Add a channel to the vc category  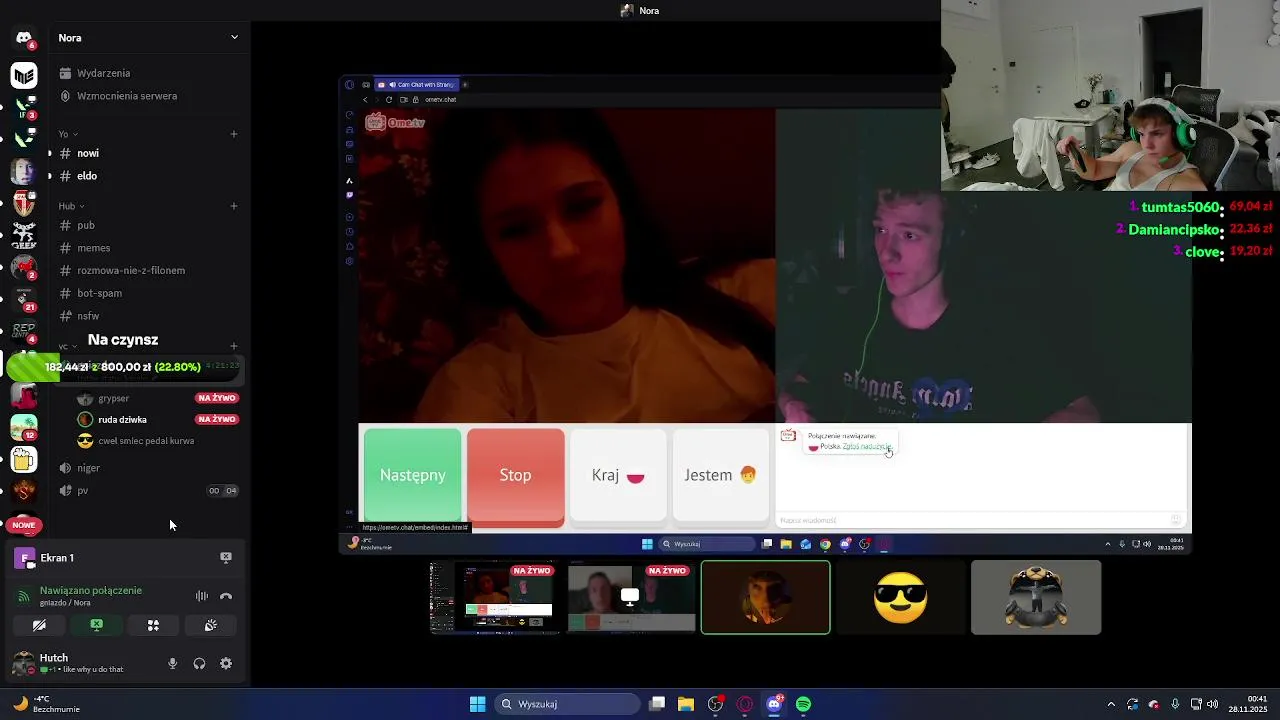234,346
